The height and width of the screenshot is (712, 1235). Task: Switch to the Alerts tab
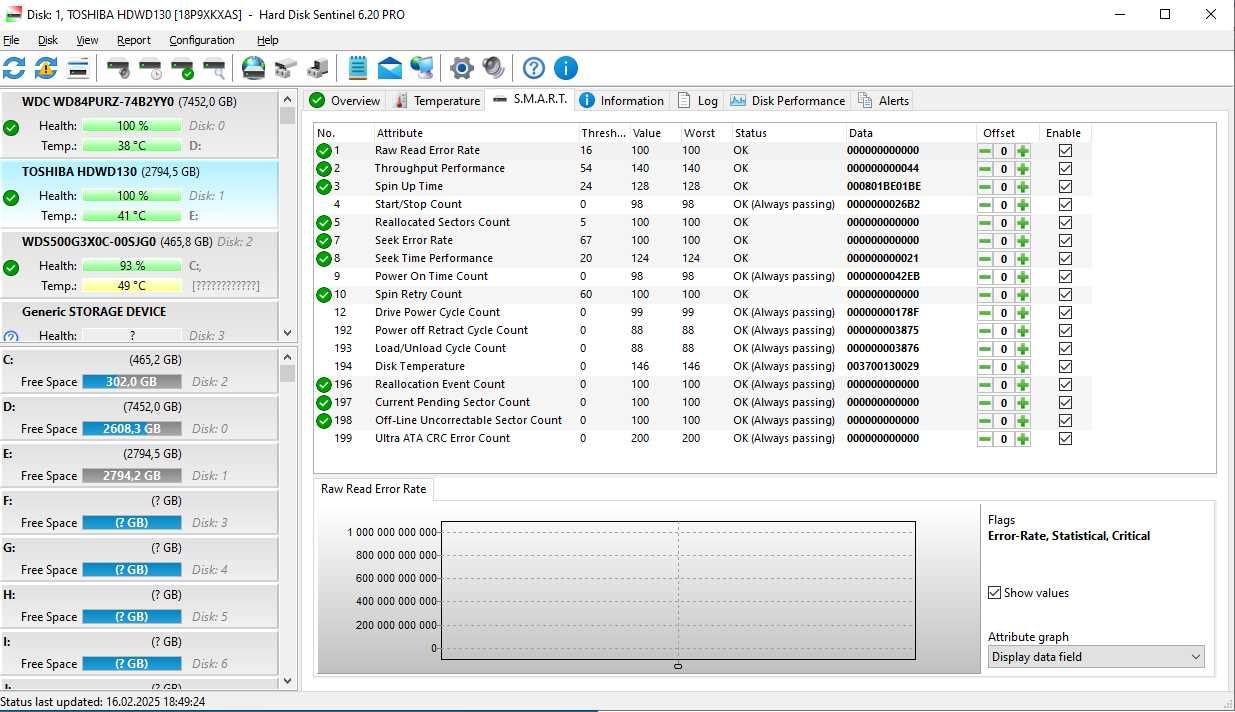[x=883, y=100]
